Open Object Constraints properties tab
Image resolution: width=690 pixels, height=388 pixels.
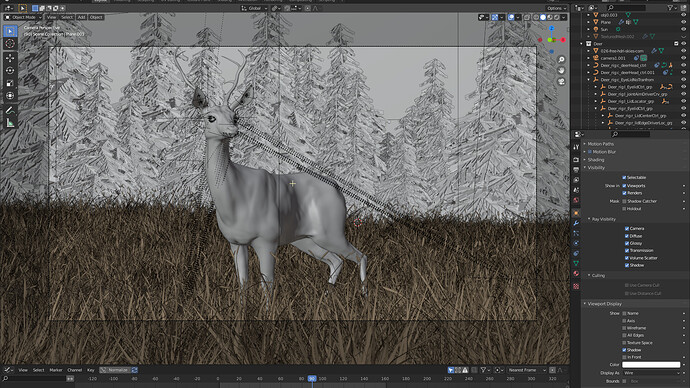(576, 253)
